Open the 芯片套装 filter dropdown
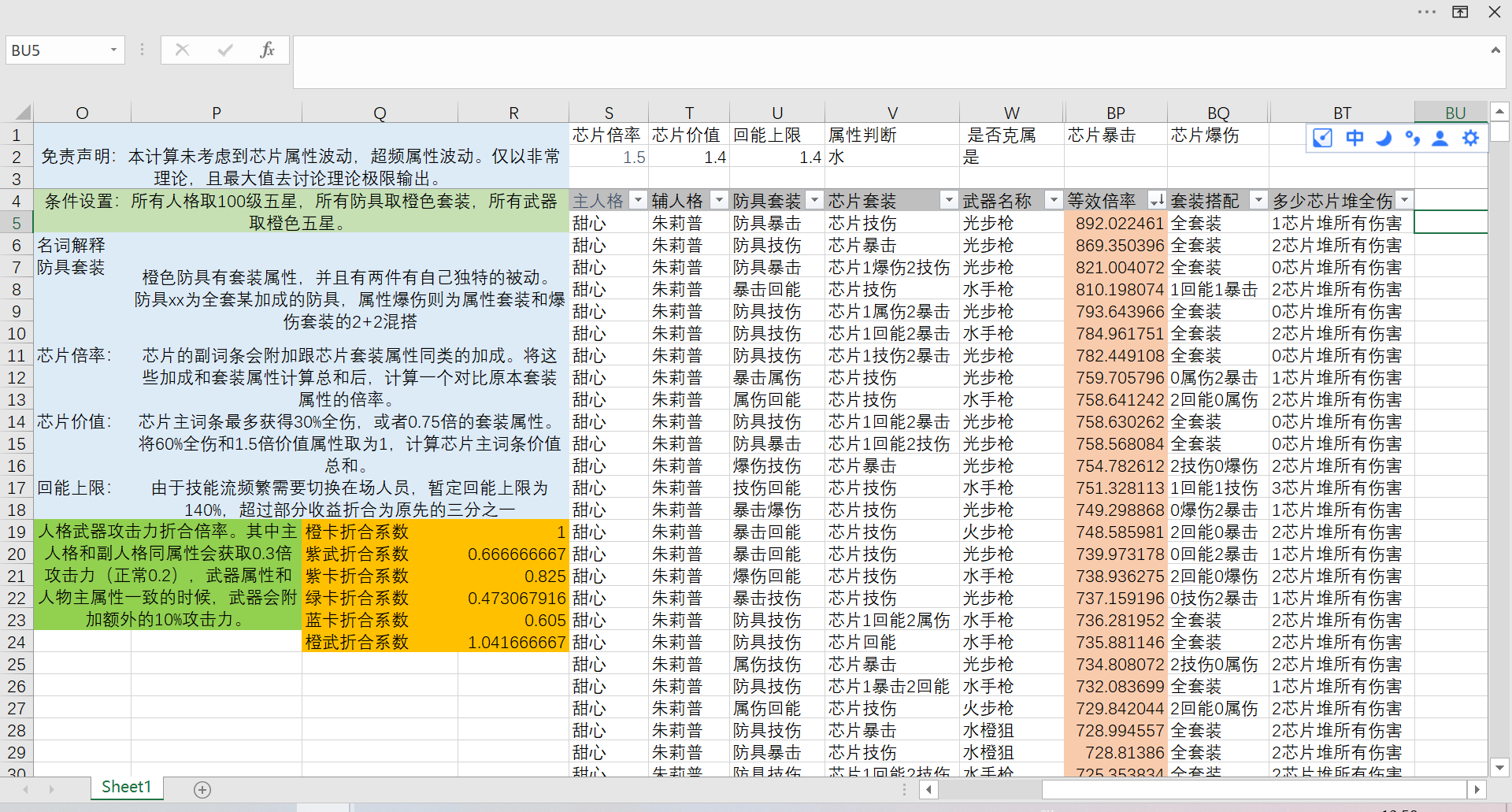 pos(949,201)
